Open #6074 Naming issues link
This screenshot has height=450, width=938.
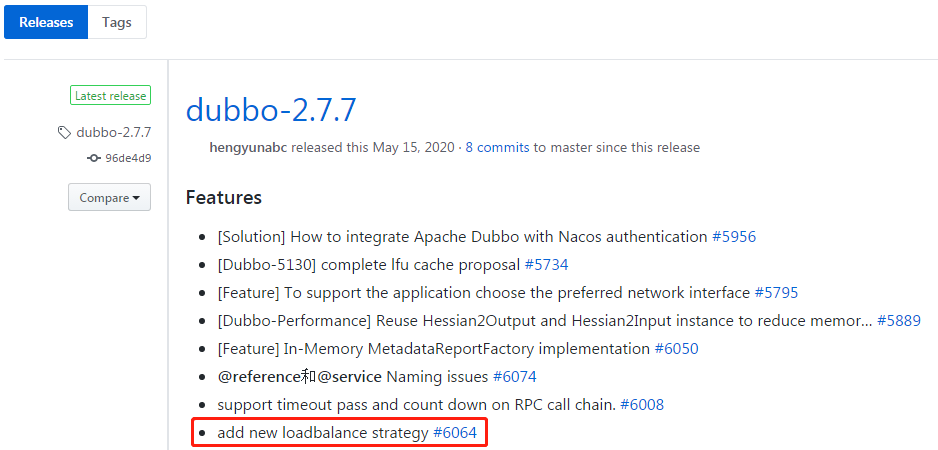coord(514,377)
